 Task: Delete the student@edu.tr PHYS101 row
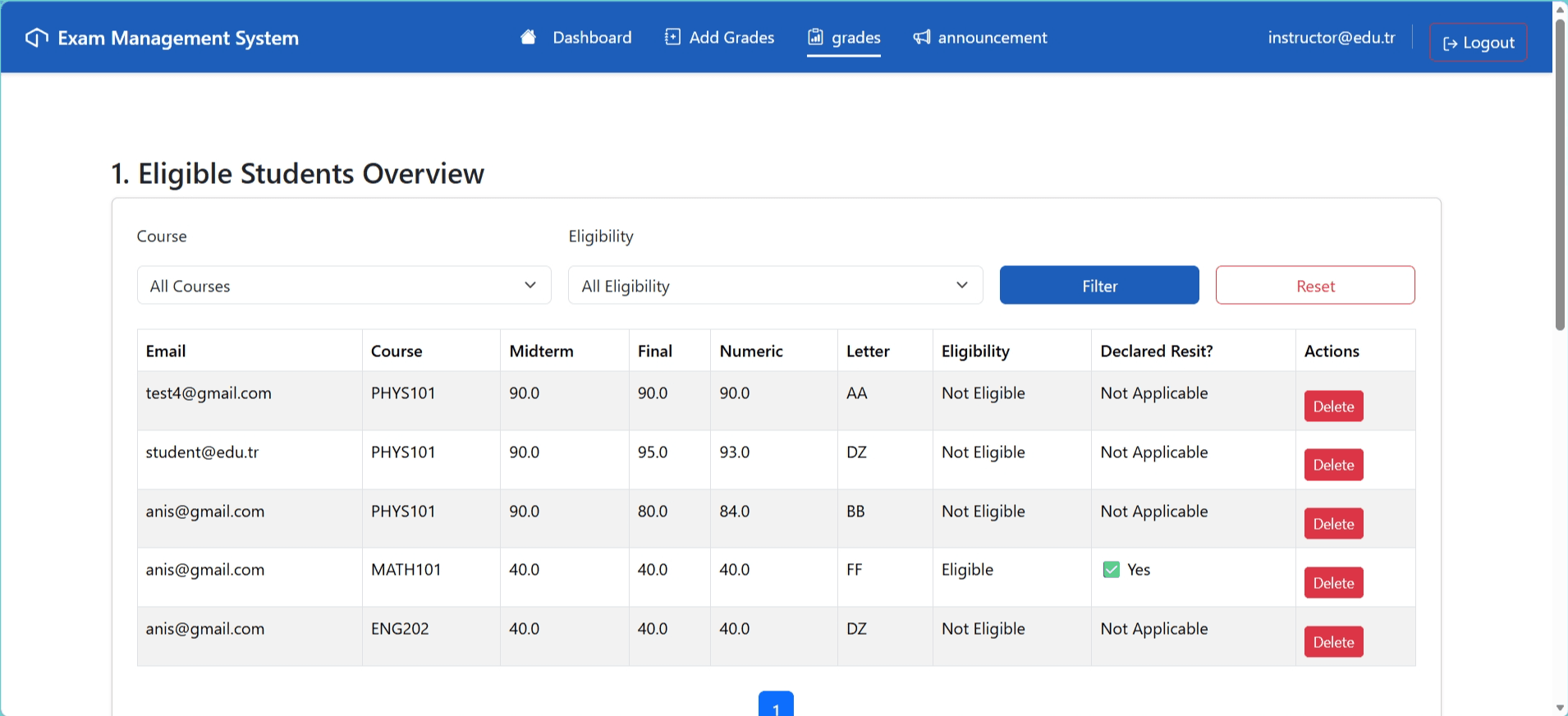tap(1334, 465)
